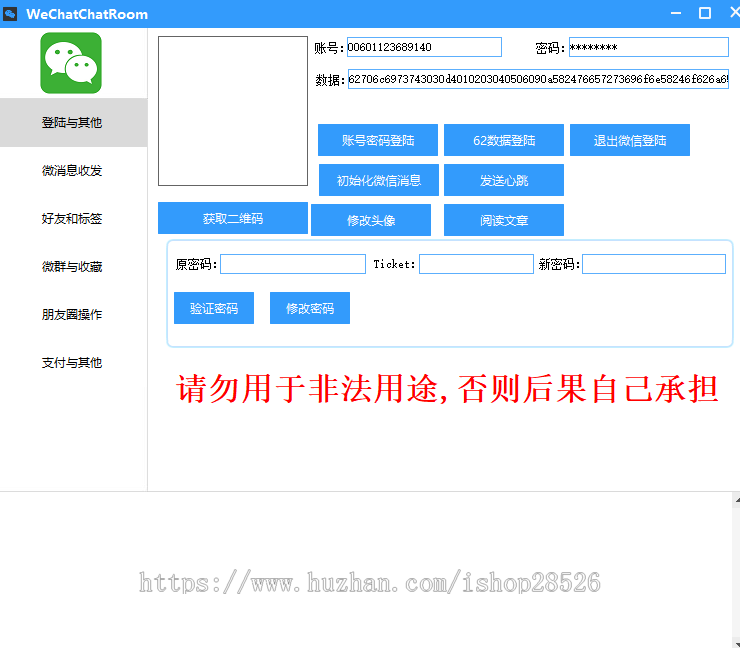Open the 登陆与其他 sidebar tab
Image resolution: width=740 pixels, height=648 pixels.
(x=74, y=123)
